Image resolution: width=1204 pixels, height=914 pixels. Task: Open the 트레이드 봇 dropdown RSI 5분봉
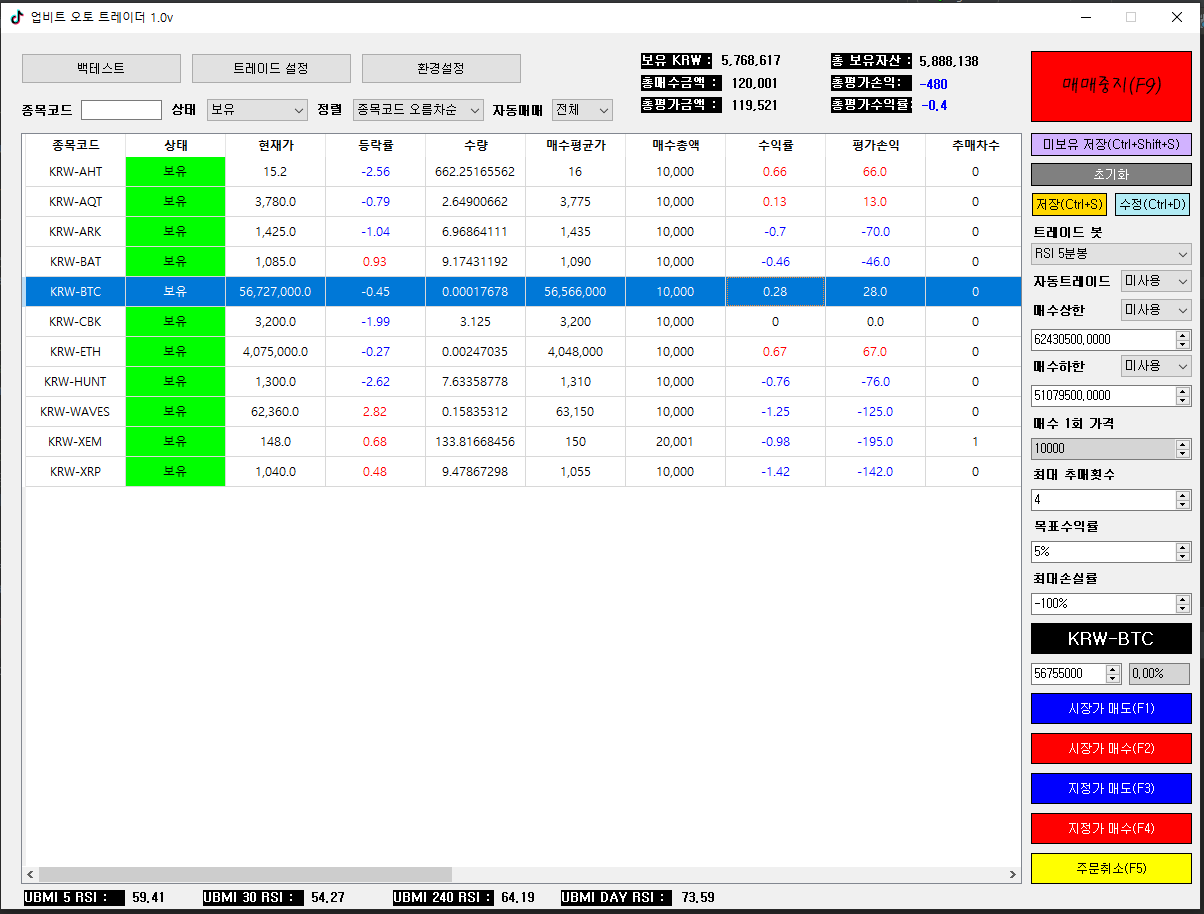pyautogui.click(x=1111, y=254)
